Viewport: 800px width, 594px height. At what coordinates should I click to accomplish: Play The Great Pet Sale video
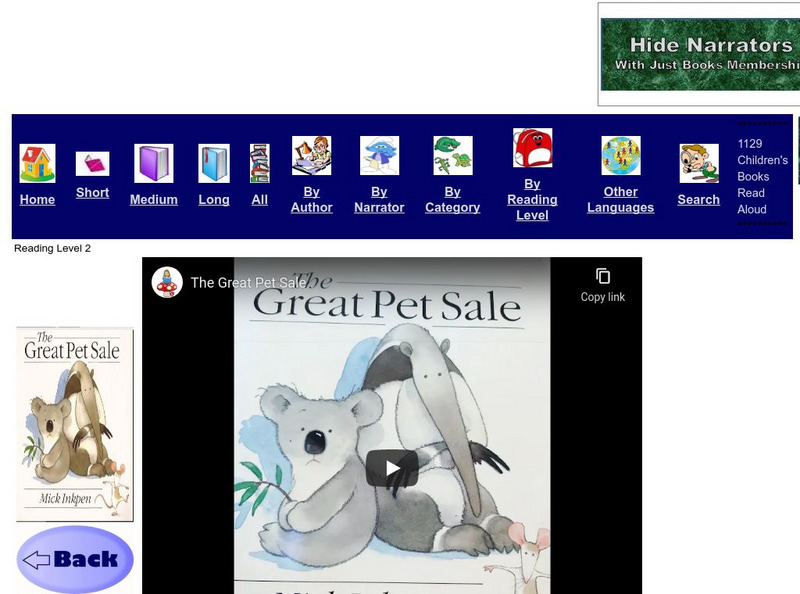392,468
